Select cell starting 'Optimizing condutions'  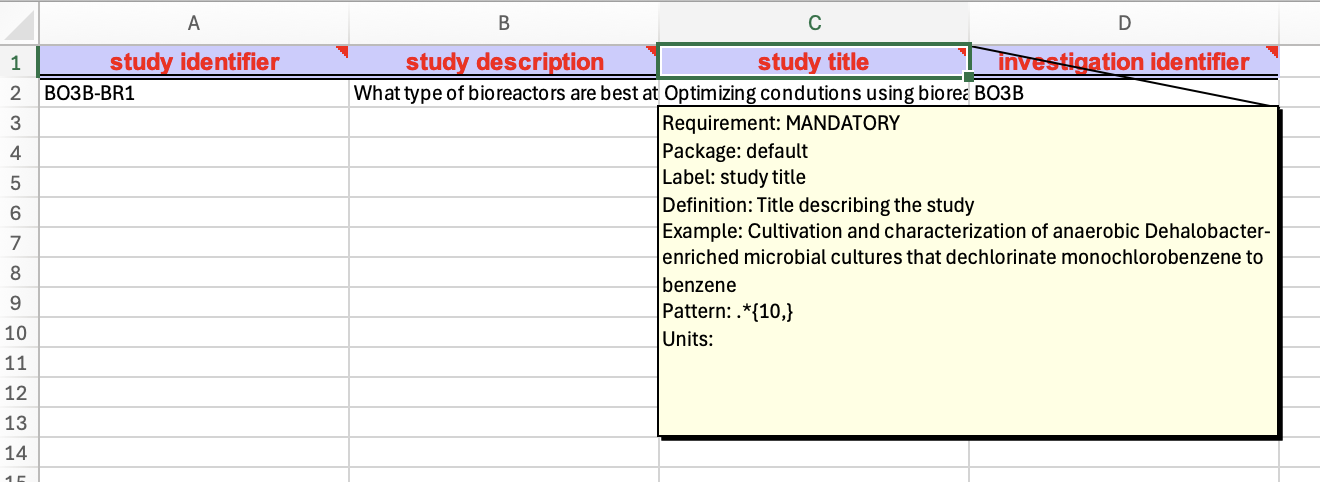(814, 94)
